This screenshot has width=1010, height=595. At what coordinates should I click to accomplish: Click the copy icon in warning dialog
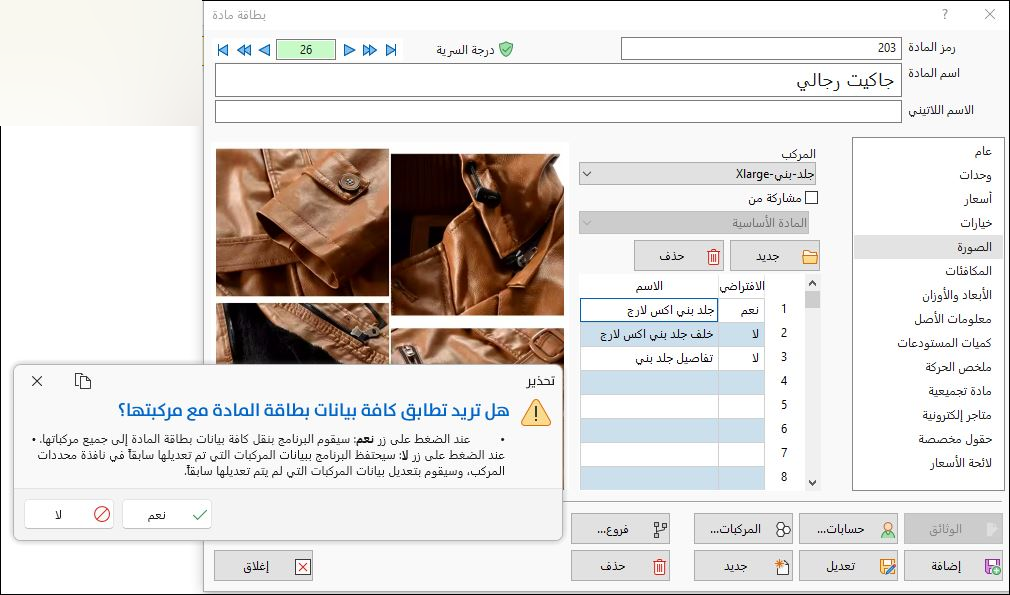(82, 381)
